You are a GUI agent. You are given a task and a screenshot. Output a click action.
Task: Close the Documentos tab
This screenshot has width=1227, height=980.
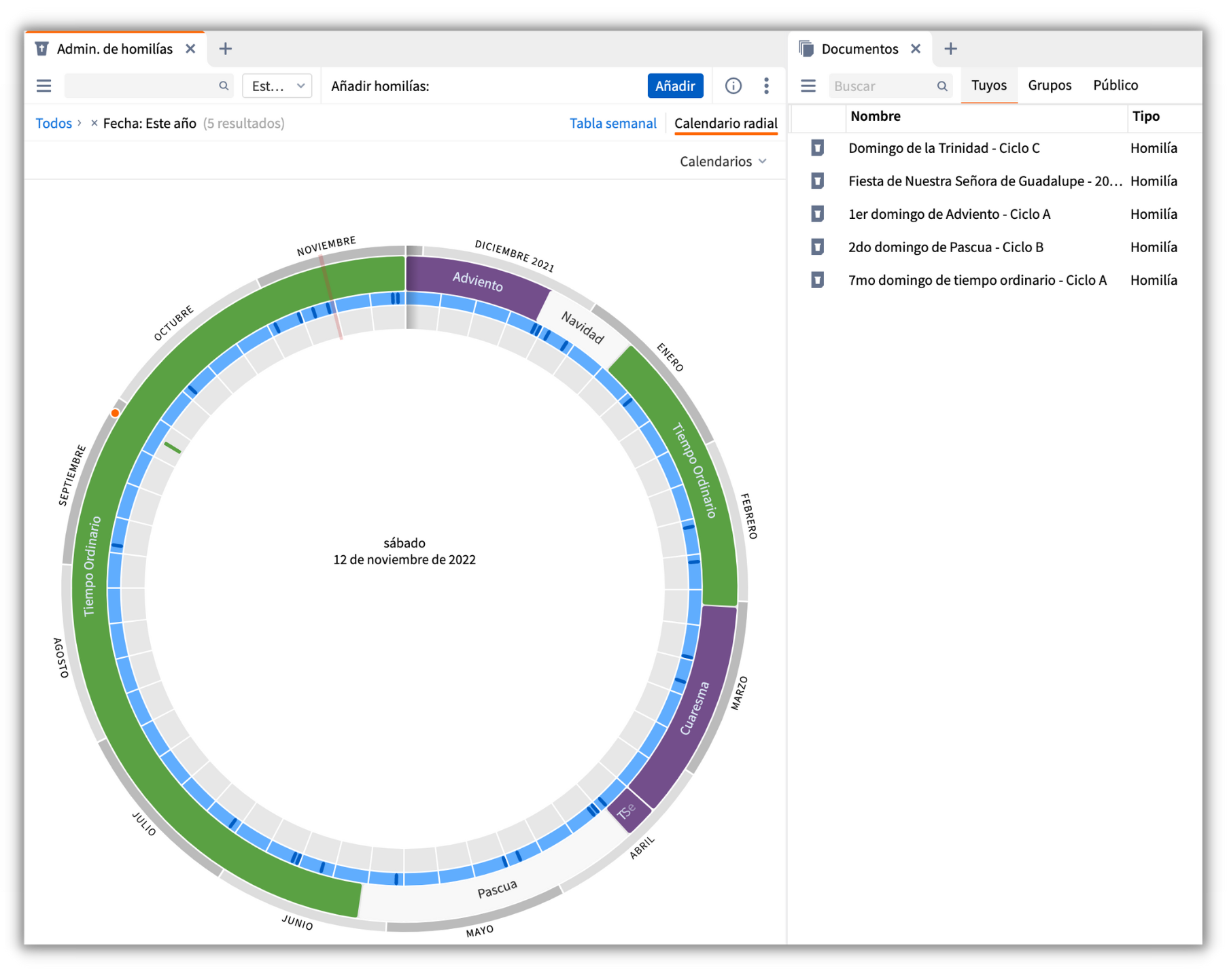click(916, 49)
